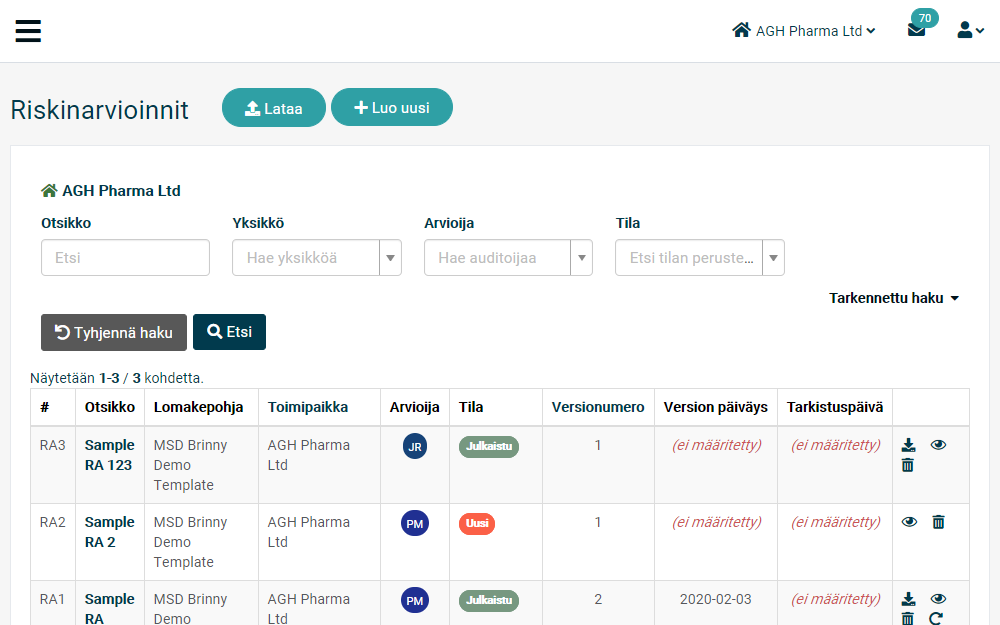Open the user account menu

(x=970, y=30)
